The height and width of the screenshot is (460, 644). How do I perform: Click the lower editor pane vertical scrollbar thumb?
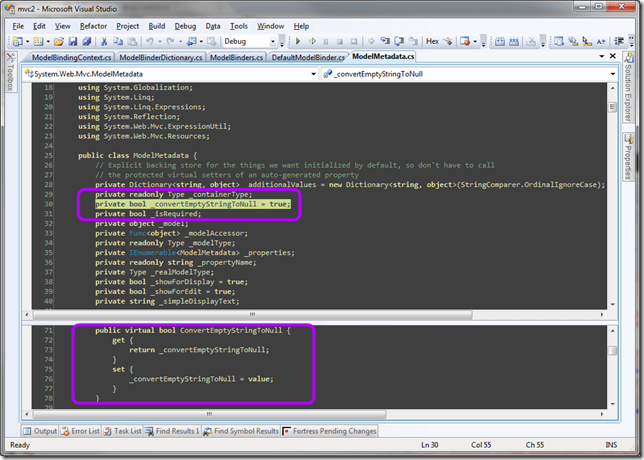tap(612, 350)
